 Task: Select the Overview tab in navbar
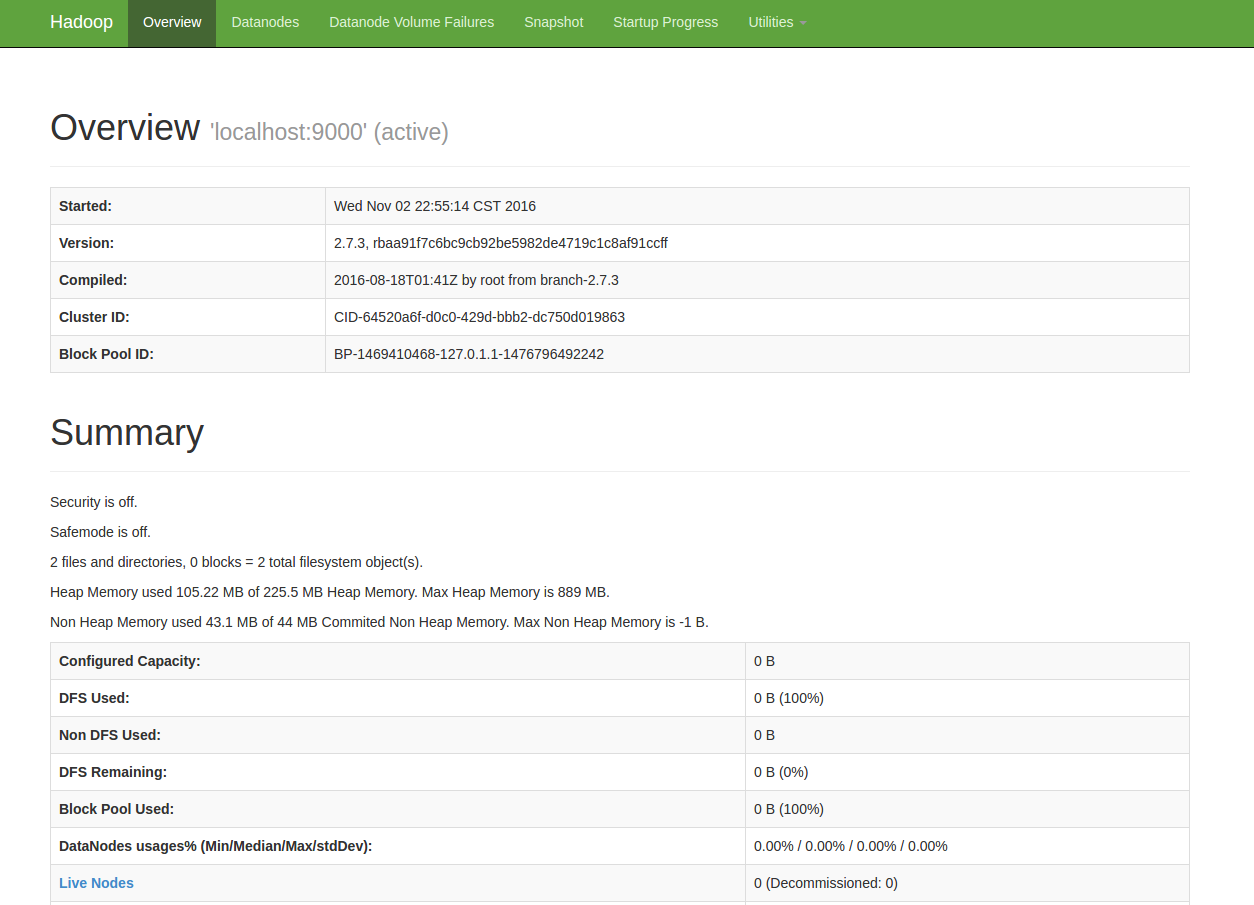point(172,22)
